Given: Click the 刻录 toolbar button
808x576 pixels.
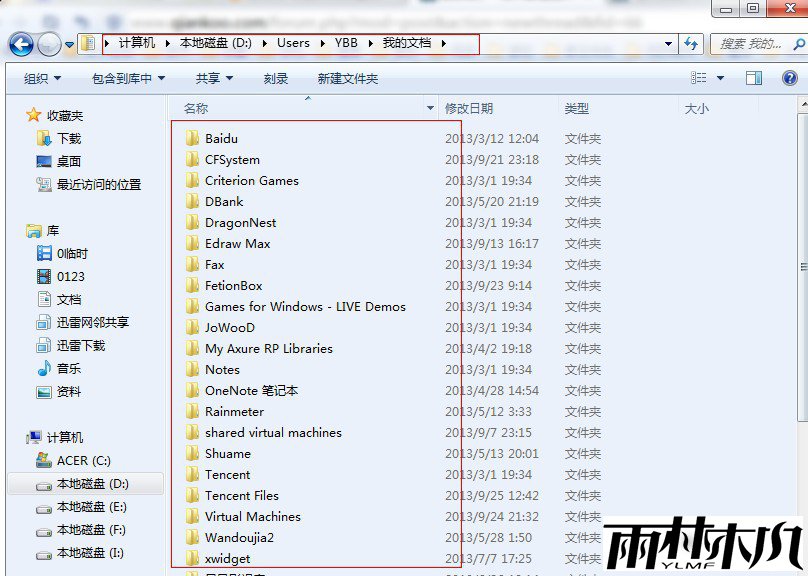Looking at the screenshot, I should [x=276, y=79].
